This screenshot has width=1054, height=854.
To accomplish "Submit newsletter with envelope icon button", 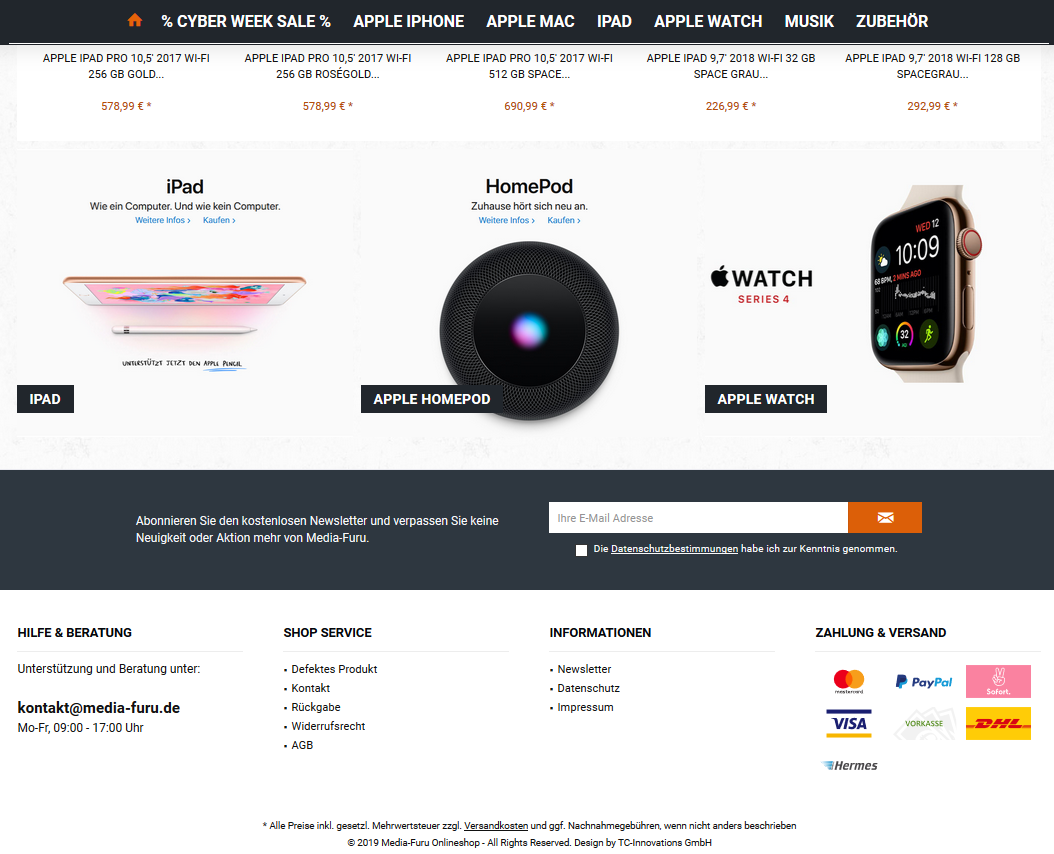I will (x=885, y=517).
